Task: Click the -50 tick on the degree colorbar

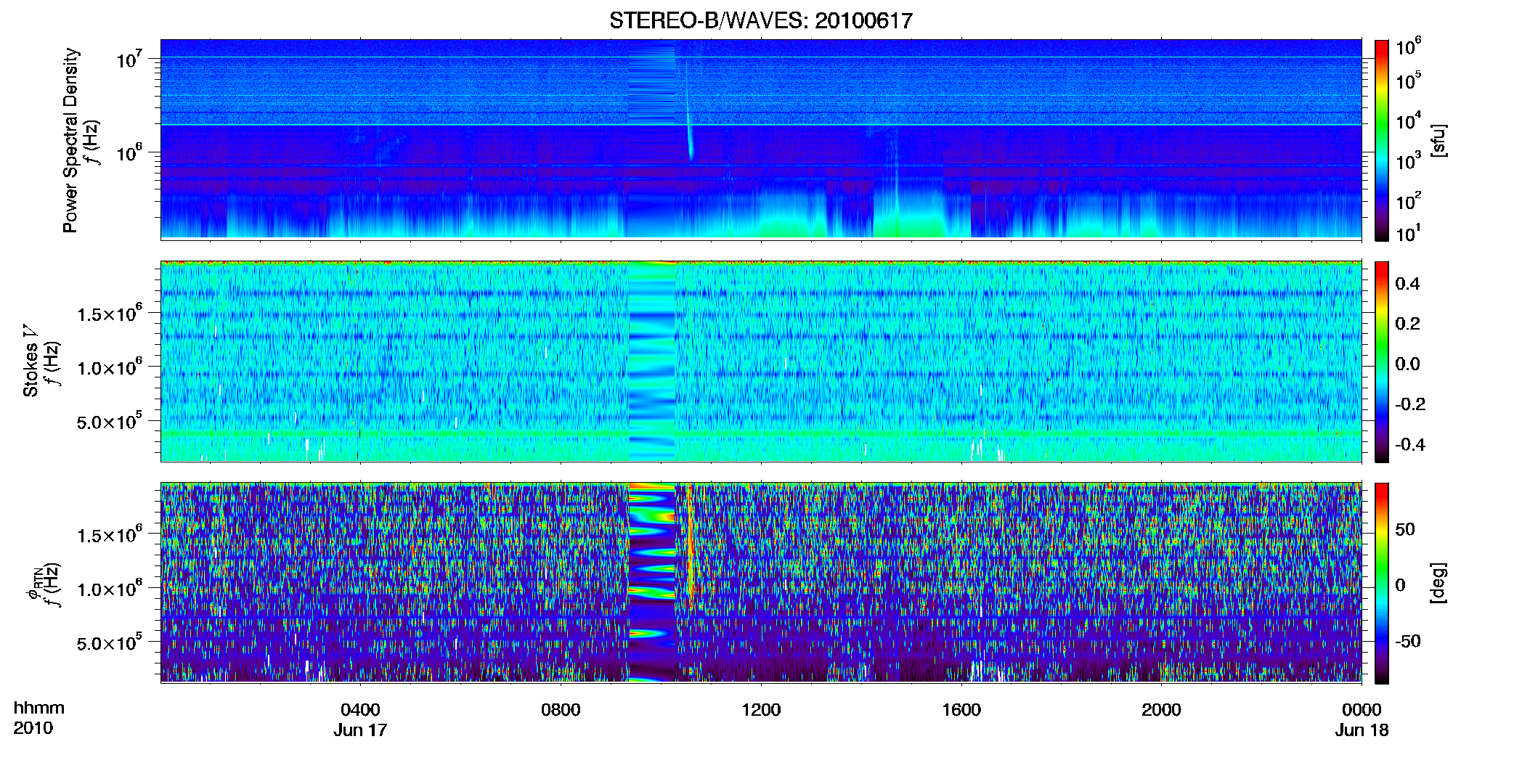Action: click(1407, 641)
